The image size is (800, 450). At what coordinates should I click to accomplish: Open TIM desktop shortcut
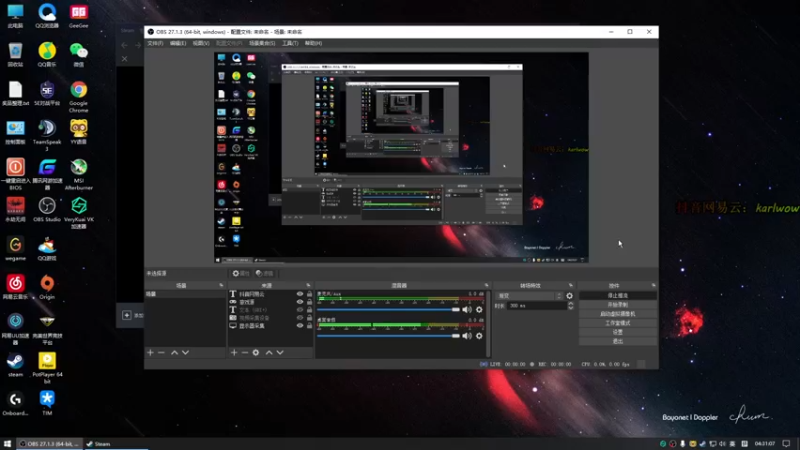[x=47, y=404]
